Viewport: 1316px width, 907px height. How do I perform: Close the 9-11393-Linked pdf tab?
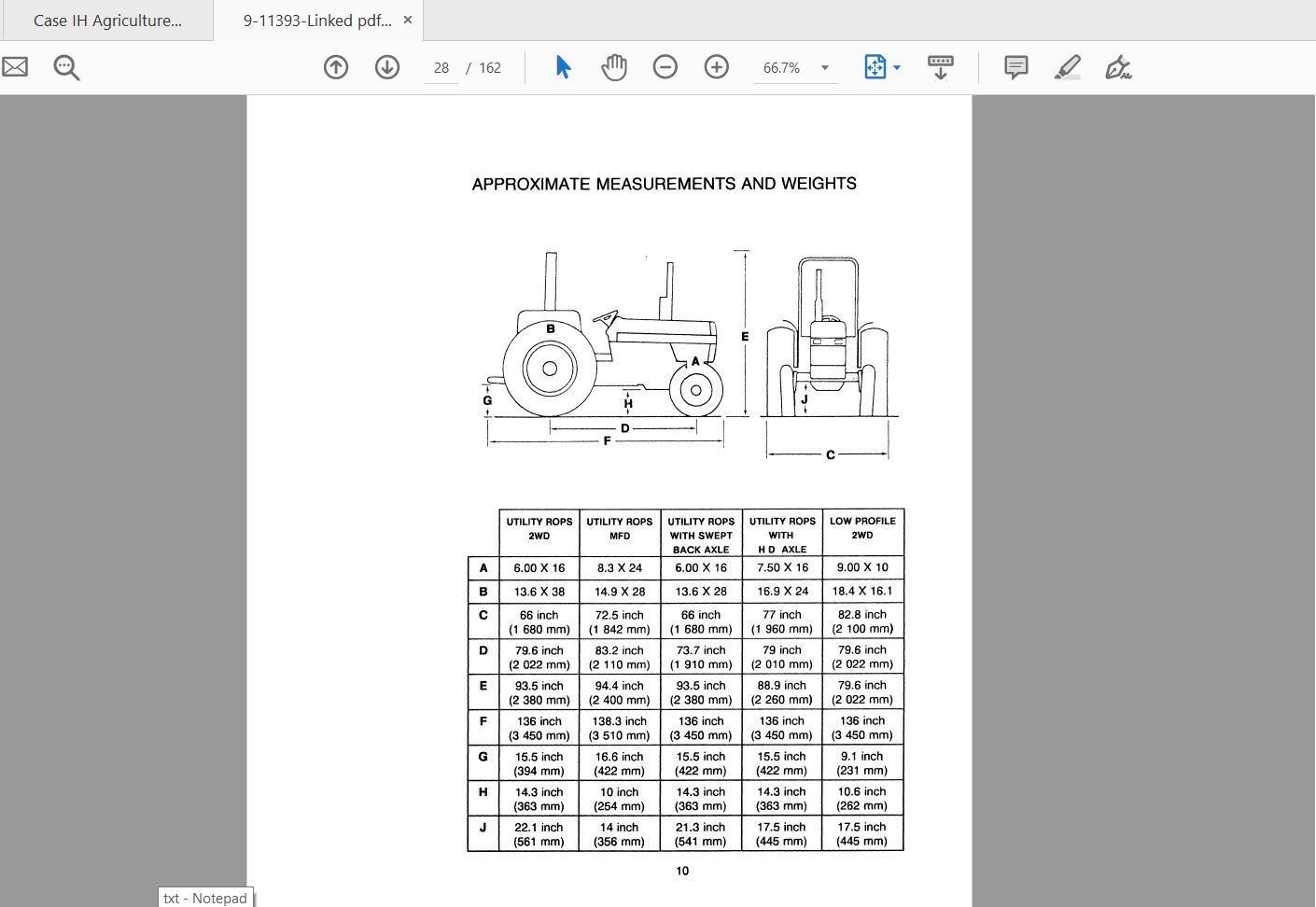coord(406,19)
